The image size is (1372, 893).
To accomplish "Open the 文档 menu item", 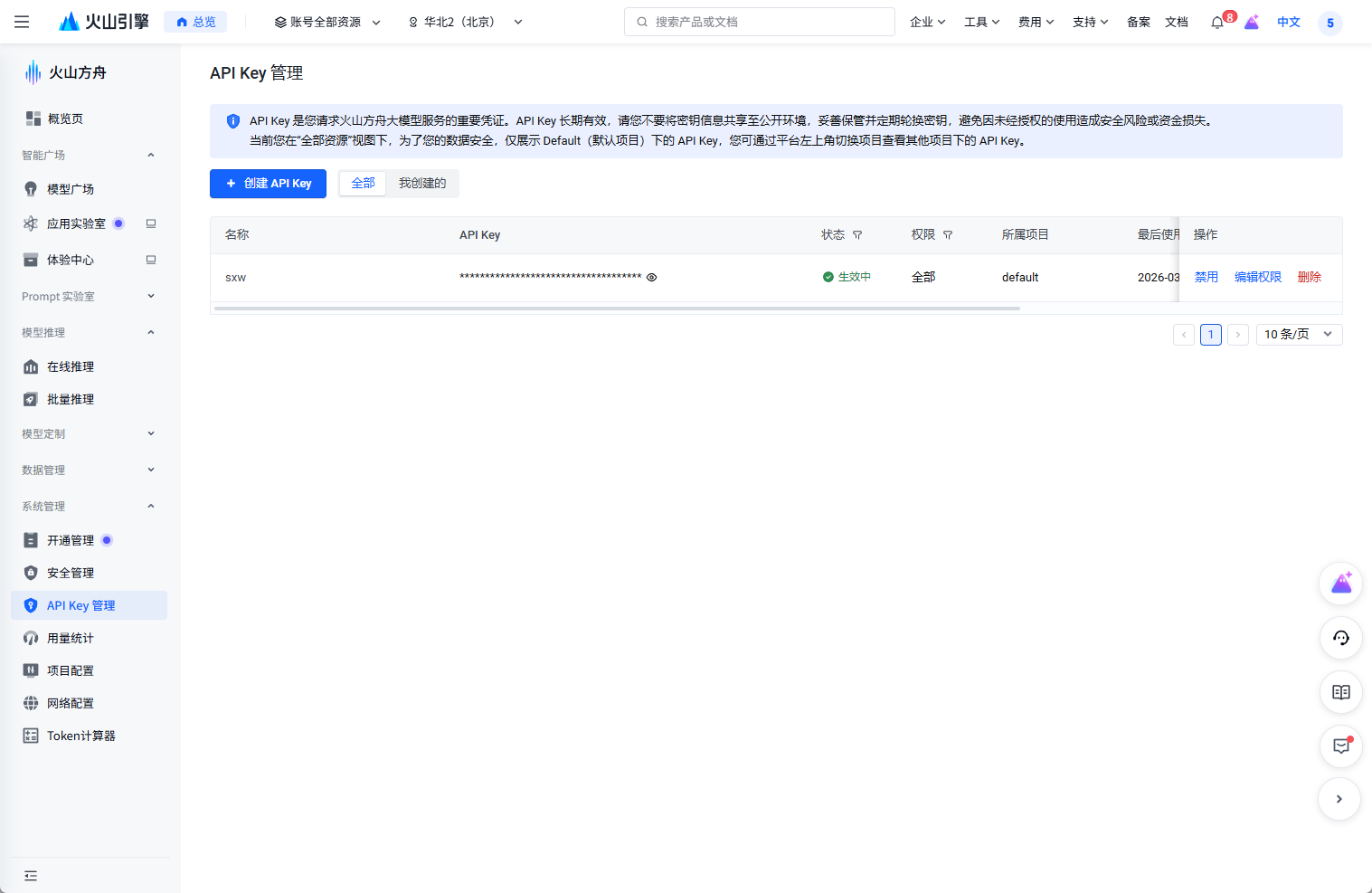I will point(1177,22).
